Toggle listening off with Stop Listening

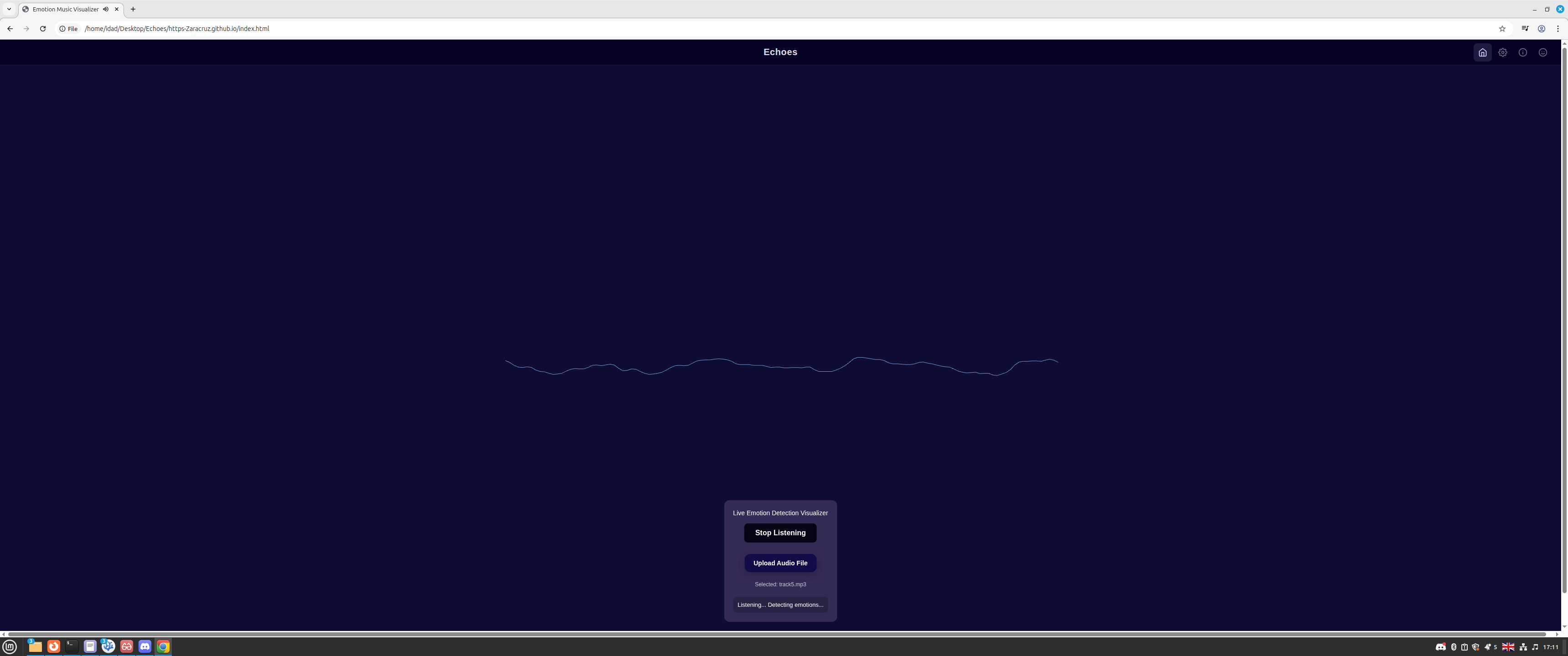point(780,533)
